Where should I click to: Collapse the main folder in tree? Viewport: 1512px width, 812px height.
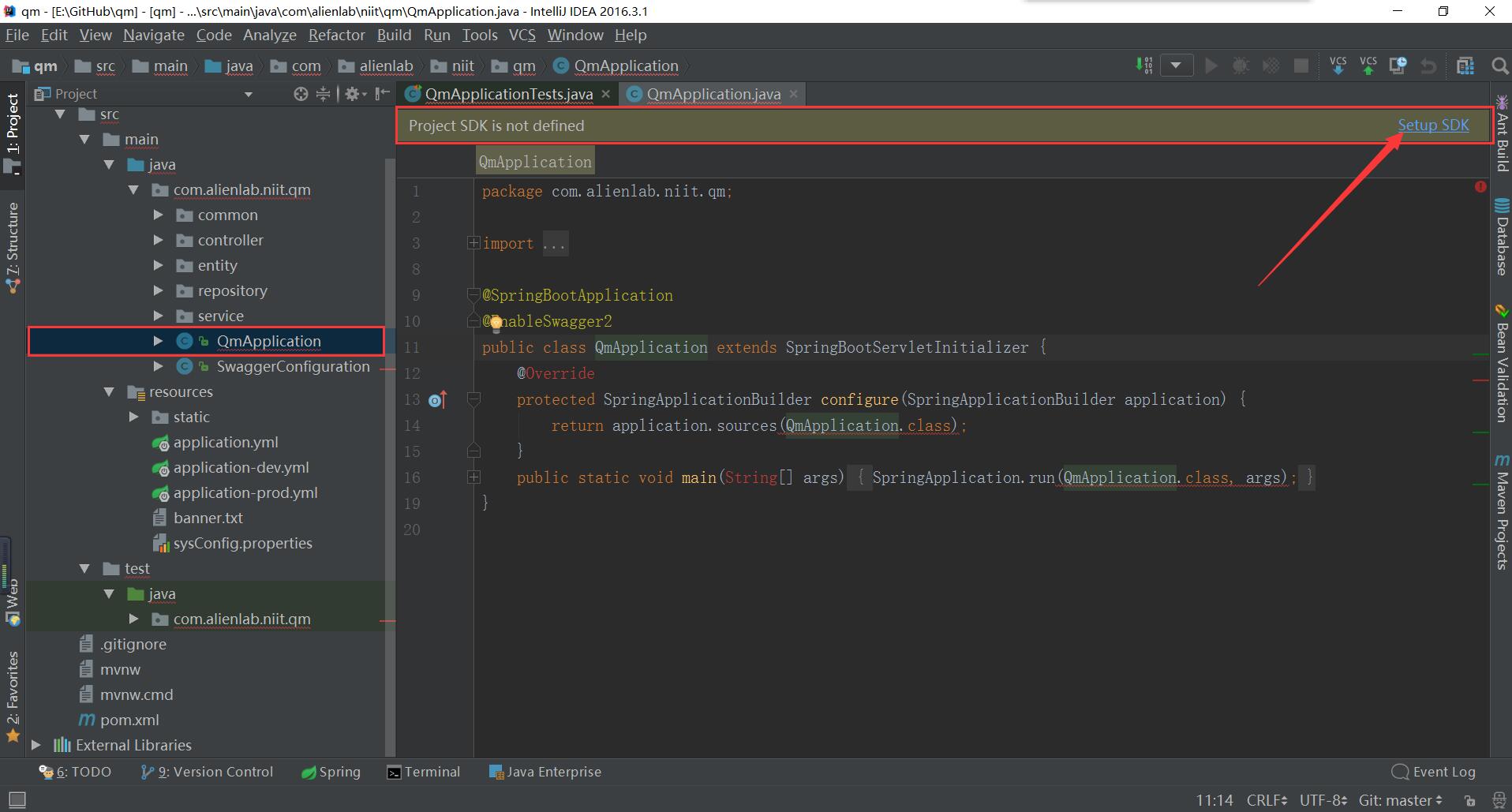pyautogui.click(x=84, y=139)
